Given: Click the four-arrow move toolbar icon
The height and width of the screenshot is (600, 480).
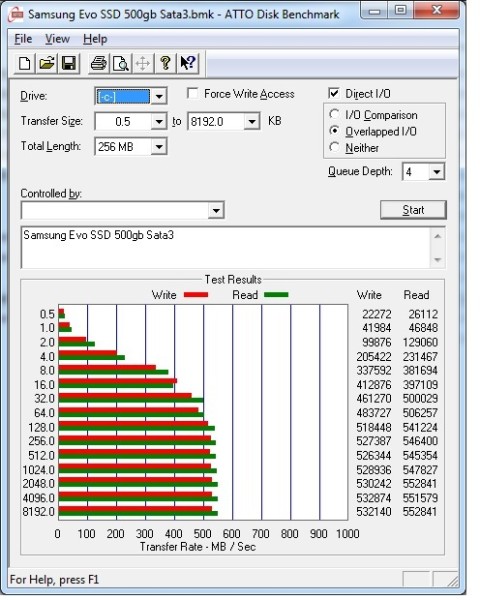Looking at the screenshot, I should click(x=143, y=63).
